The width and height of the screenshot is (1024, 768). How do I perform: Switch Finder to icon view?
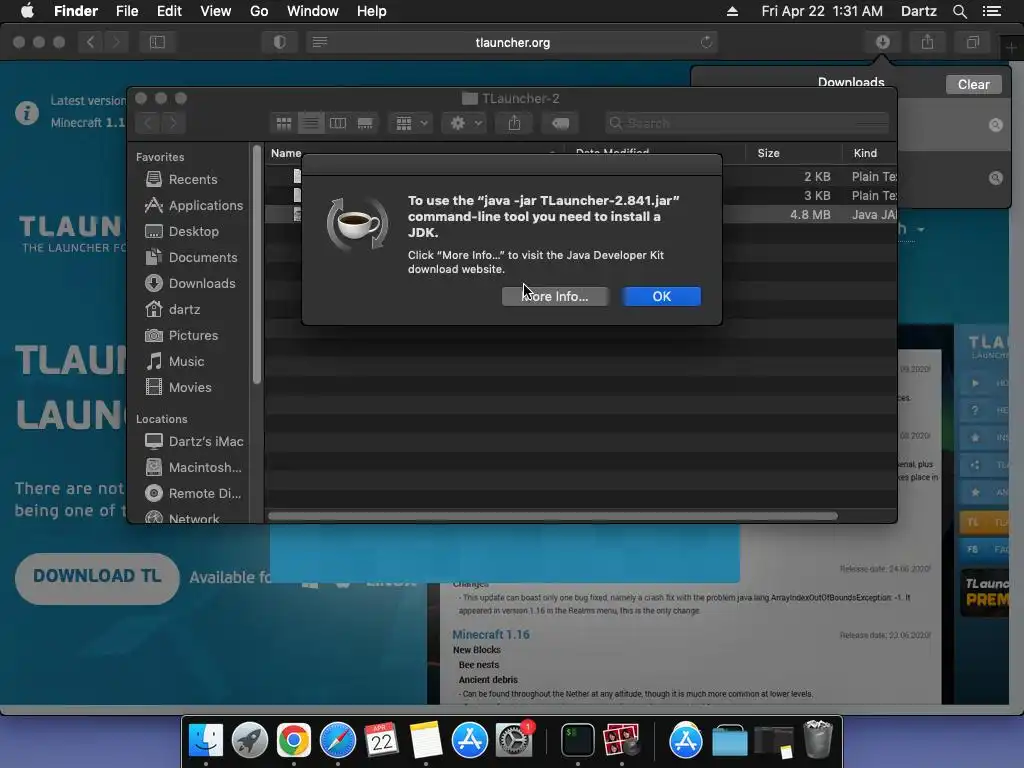(283, 123)
